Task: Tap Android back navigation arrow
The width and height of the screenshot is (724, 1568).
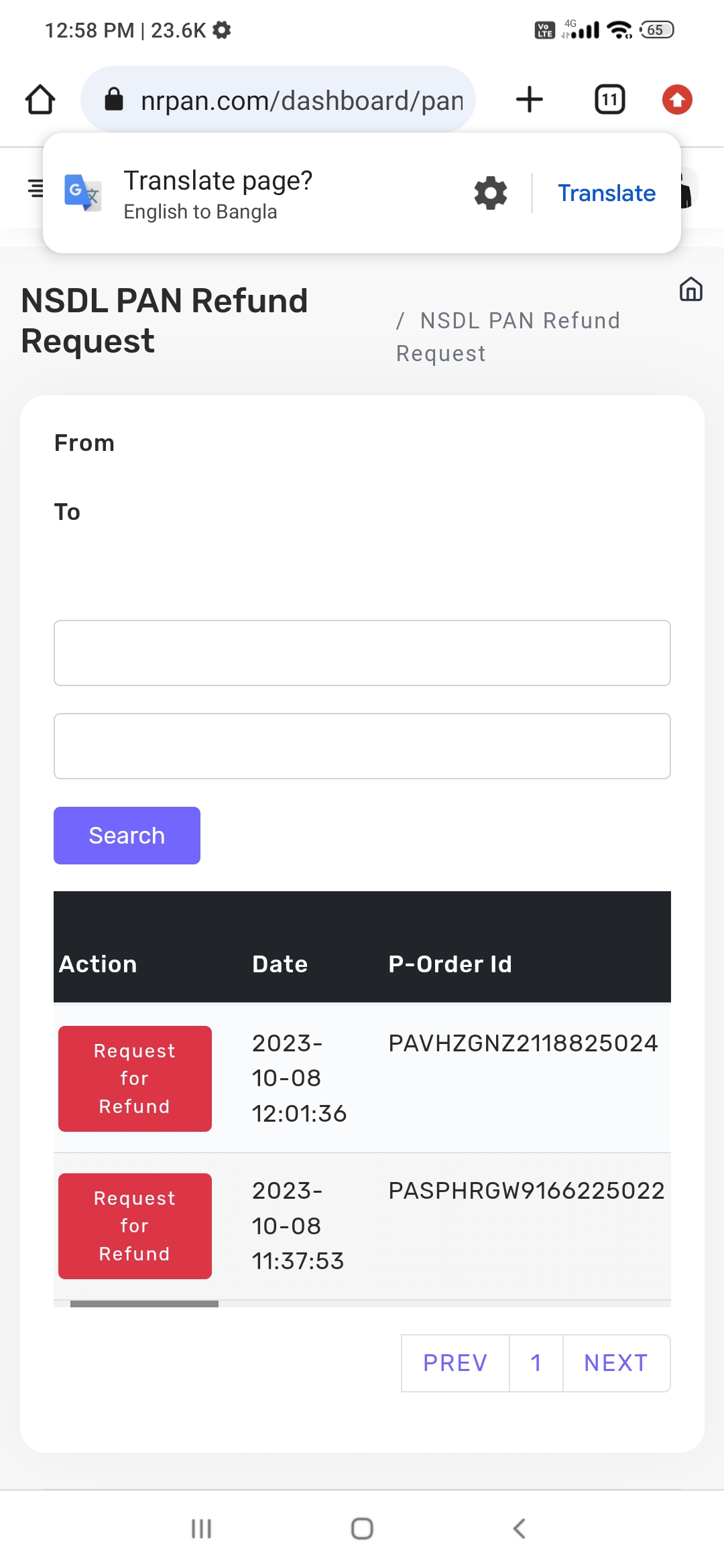Action: (x=520, y=1528)
